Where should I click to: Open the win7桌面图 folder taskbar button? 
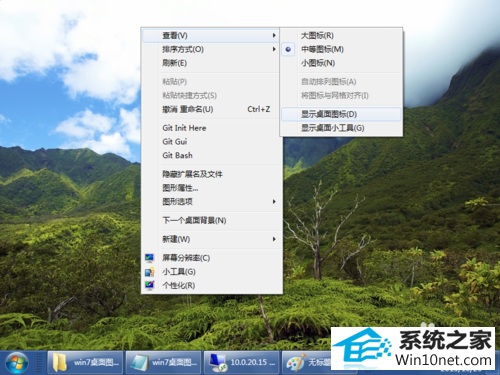click(85, 362)
